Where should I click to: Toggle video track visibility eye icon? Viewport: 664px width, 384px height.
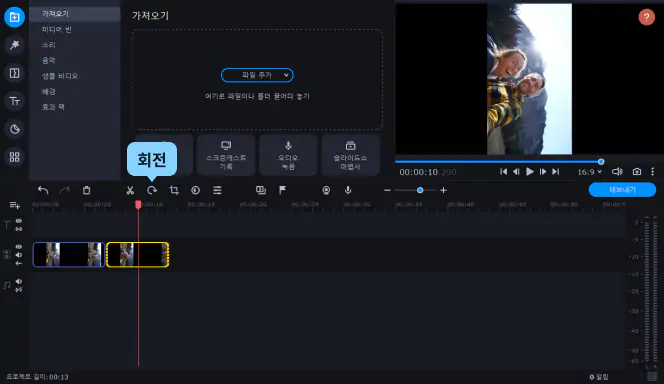pos(19,246)
